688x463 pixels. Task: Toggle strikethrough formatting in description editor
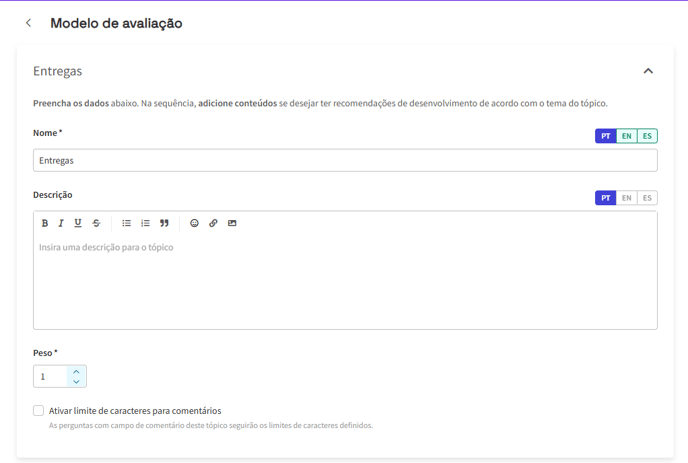[x=96, y=223]
